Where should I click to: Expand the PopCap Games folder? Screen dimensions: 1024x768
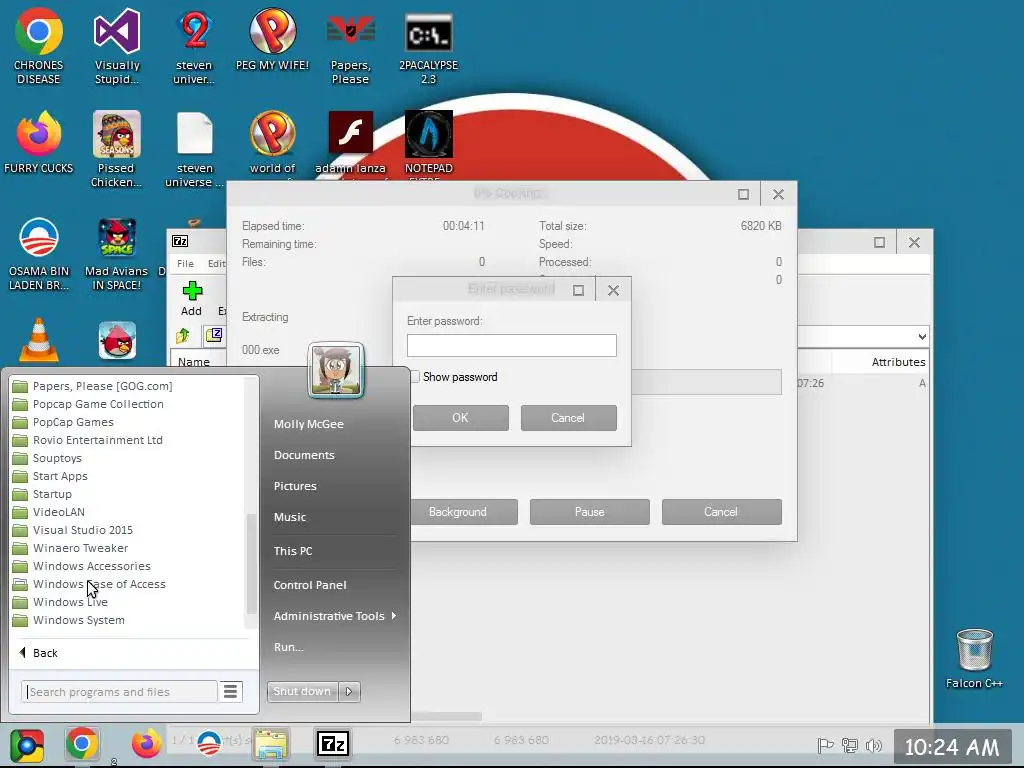click(64, 422)
